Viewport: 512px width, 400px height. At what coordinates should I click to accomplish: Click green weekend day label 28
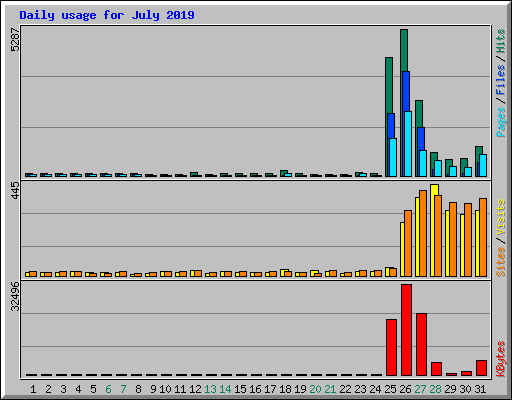[435, 389]
